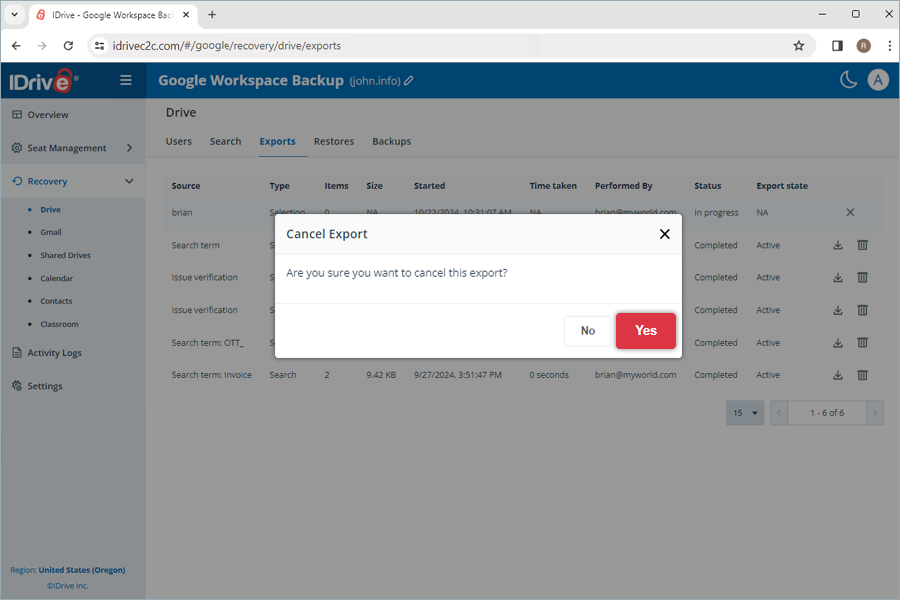Click No to keep the export
This screenshot has height=600, width=900.
click(587, 330)
